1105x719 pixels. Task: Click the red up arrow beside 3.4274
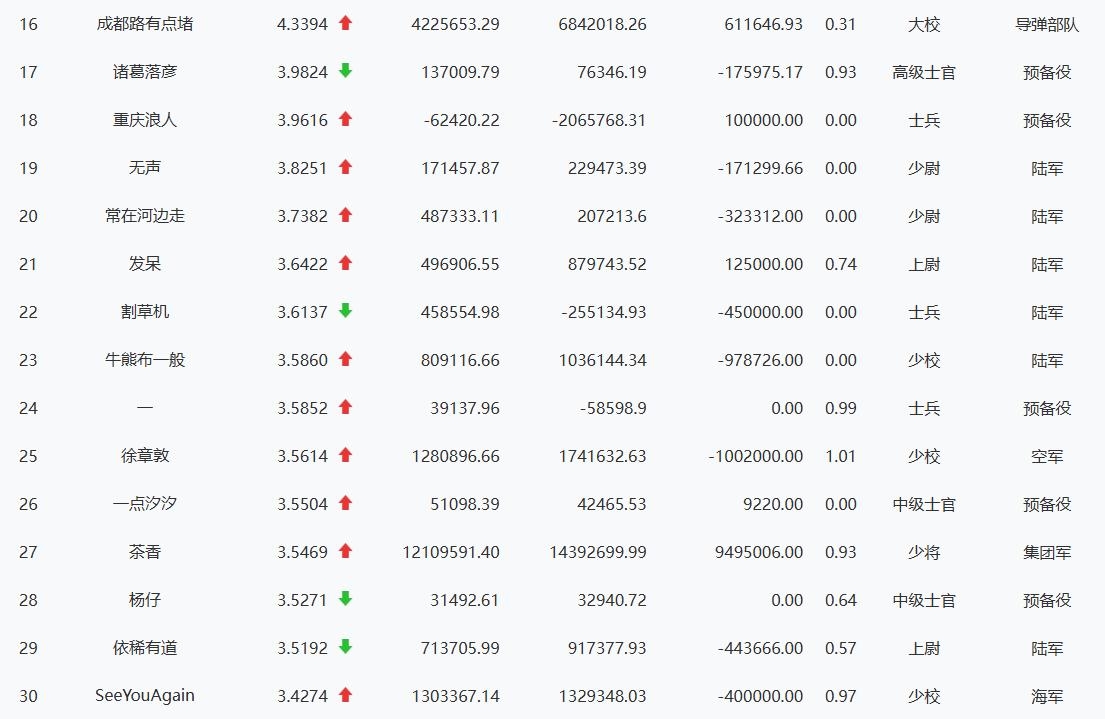tap(345, 695)
